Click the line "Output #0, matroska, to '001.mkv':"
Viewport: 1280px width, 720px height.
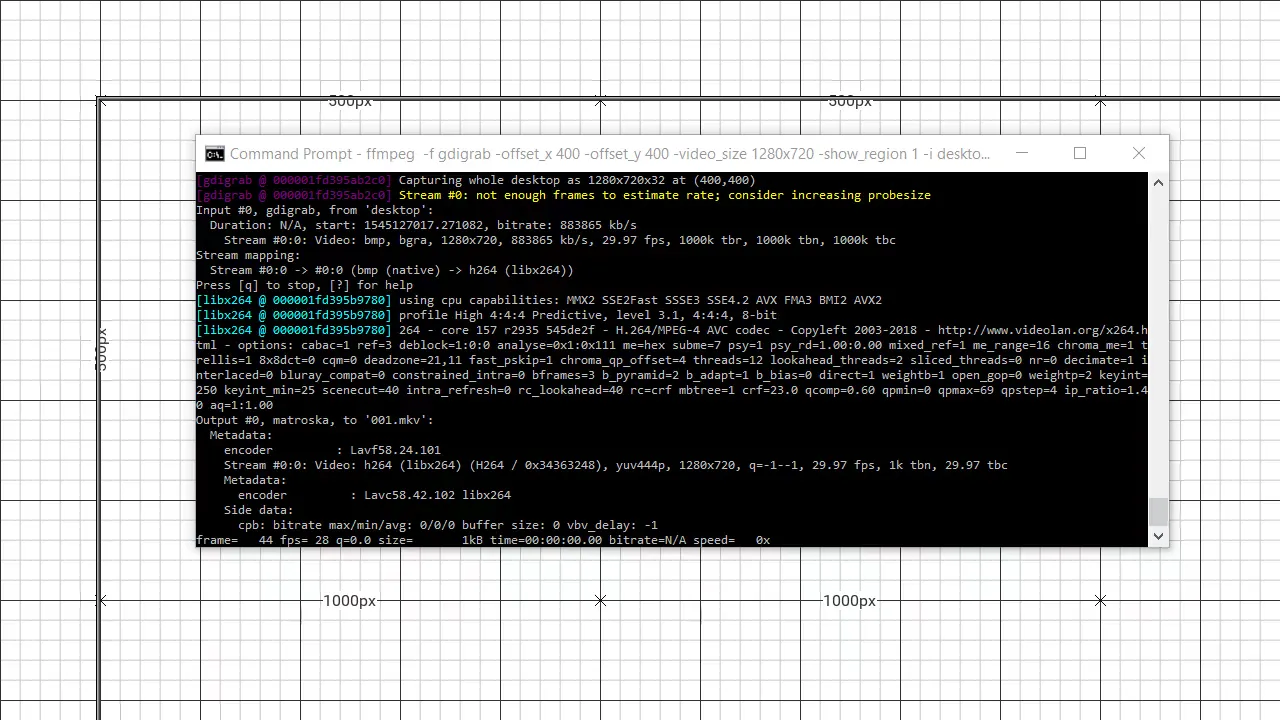click(x=315, y=420)
